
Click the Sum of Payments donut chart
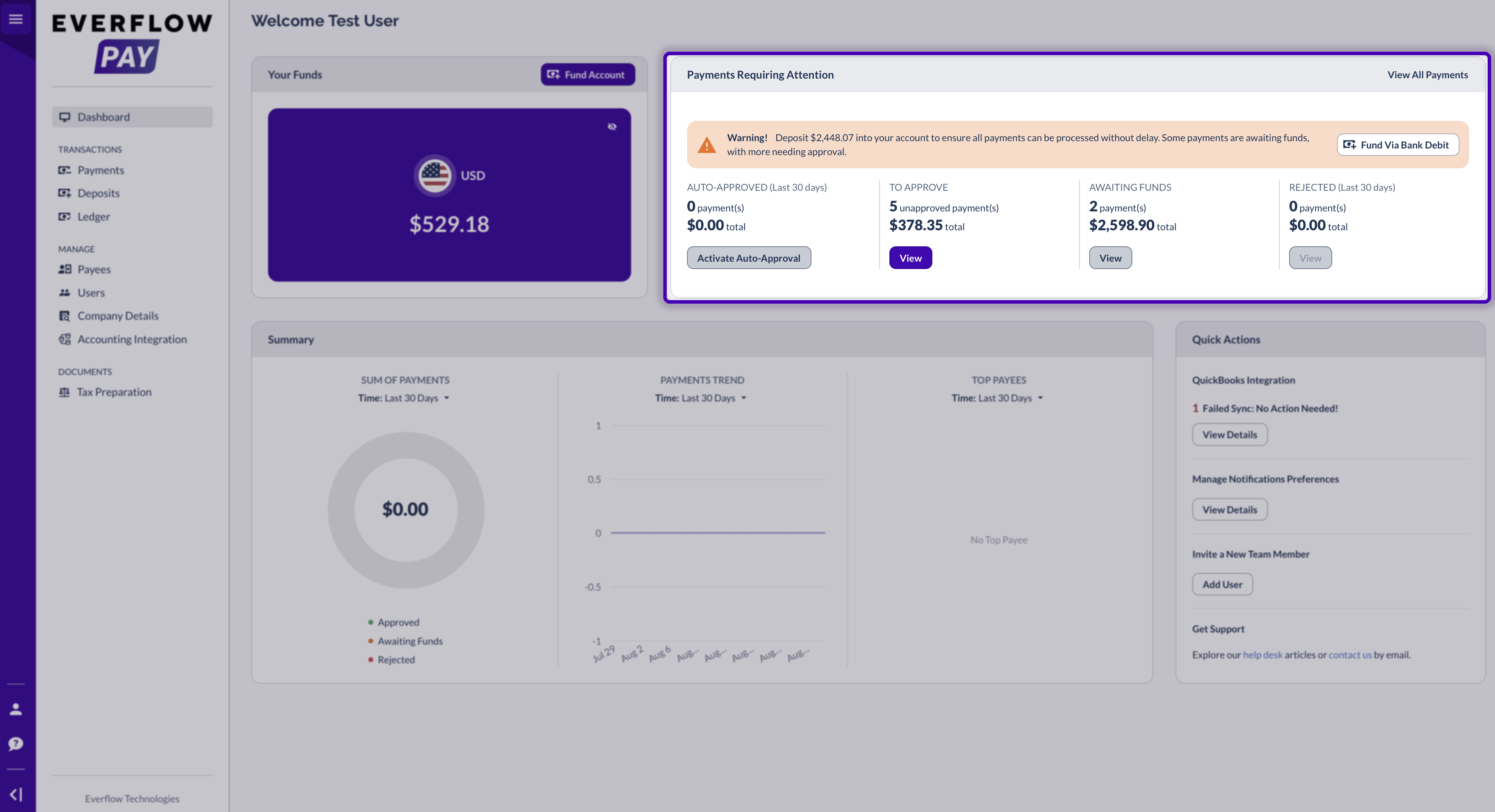click(x=406, y=510)
